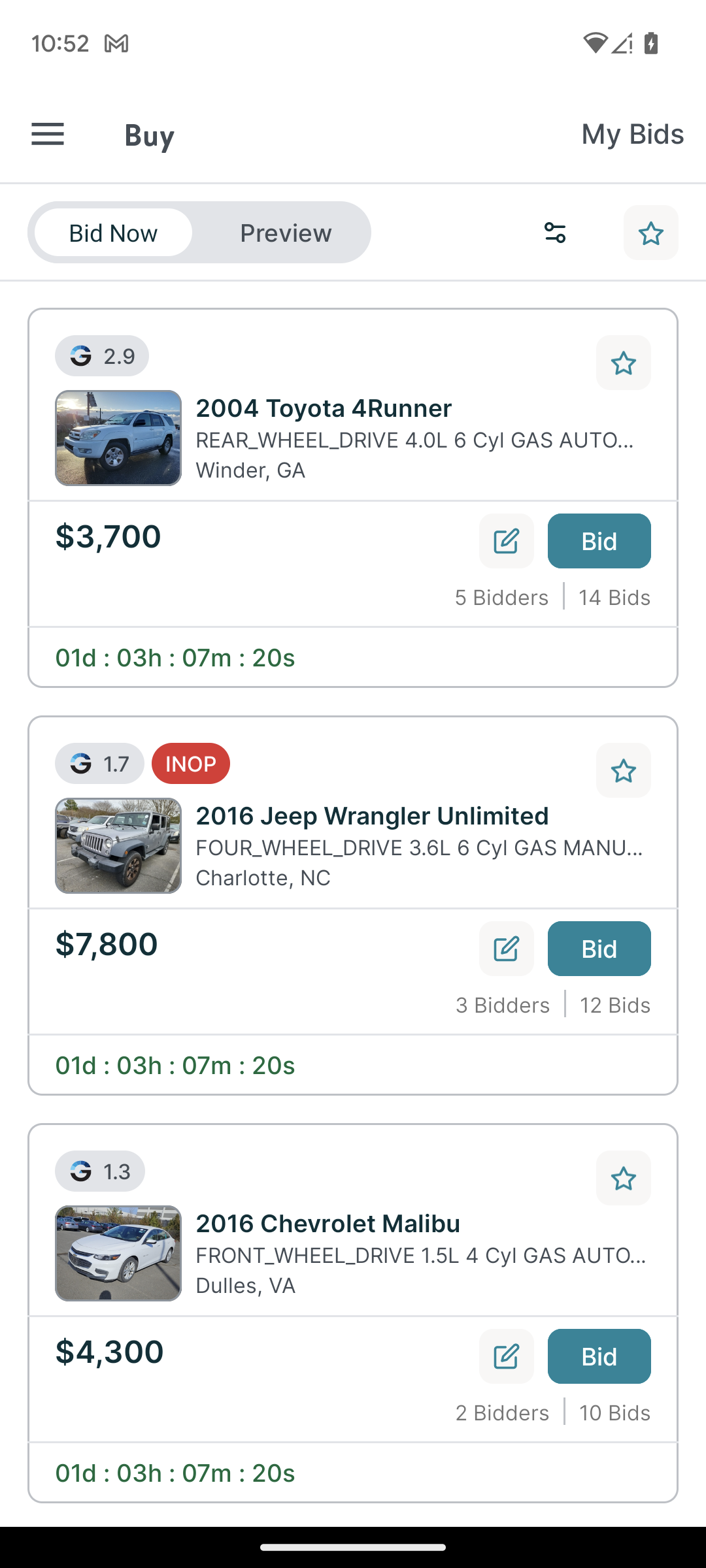Switch to the Preview tab

[x=286, y=233]
